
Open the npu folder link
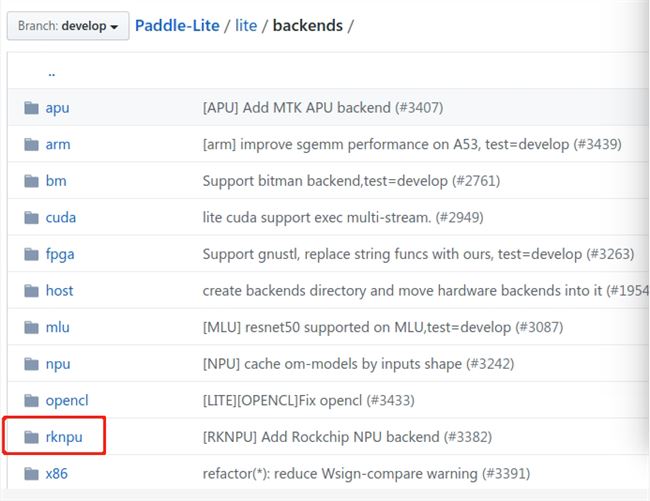click(x=58, y=365)
